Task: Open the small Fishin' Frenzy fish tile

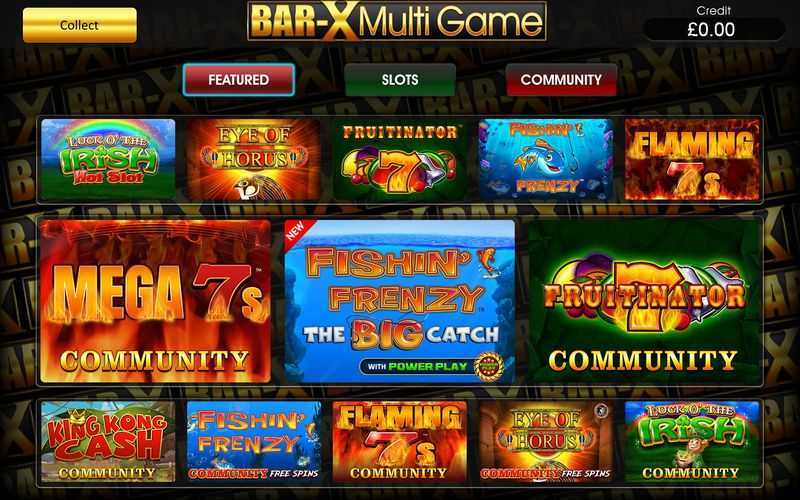Action: pos(545,159)
